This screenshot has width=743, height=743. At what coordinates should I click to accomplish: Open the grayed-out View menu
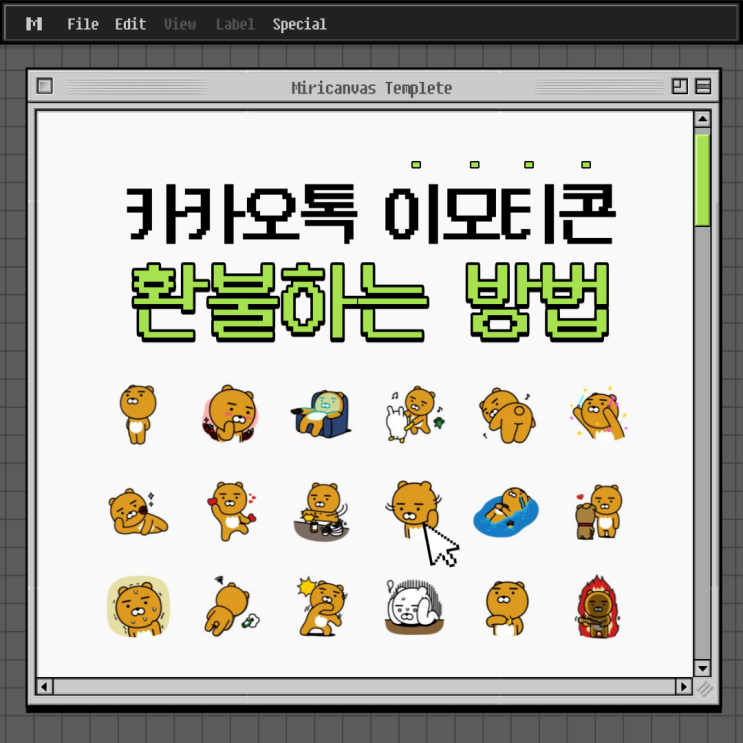(180, 24)
